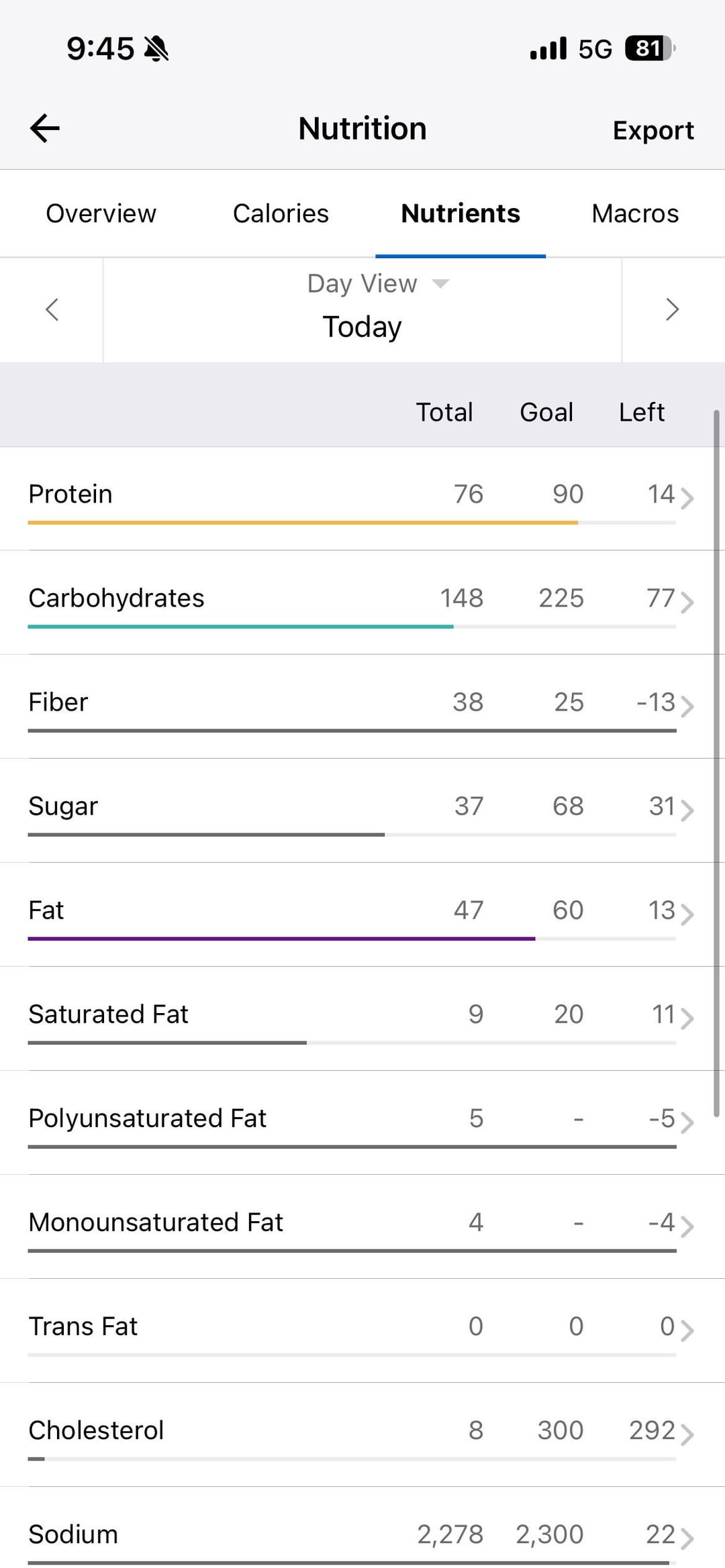Image resolution: width=725 pixels, height=1568 pixels.
Task: Open Fiber details chevron
Action: (687, 706)
